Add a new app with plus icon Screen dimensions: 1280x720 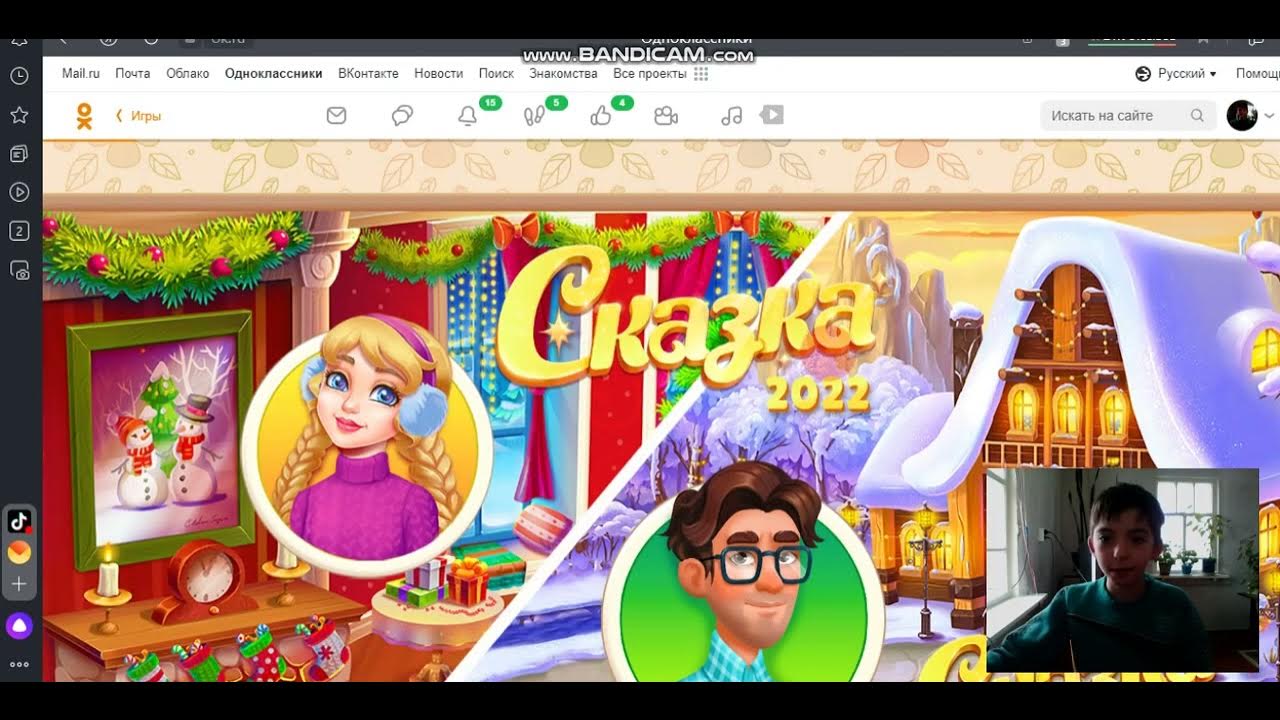[x=19, y=584]
